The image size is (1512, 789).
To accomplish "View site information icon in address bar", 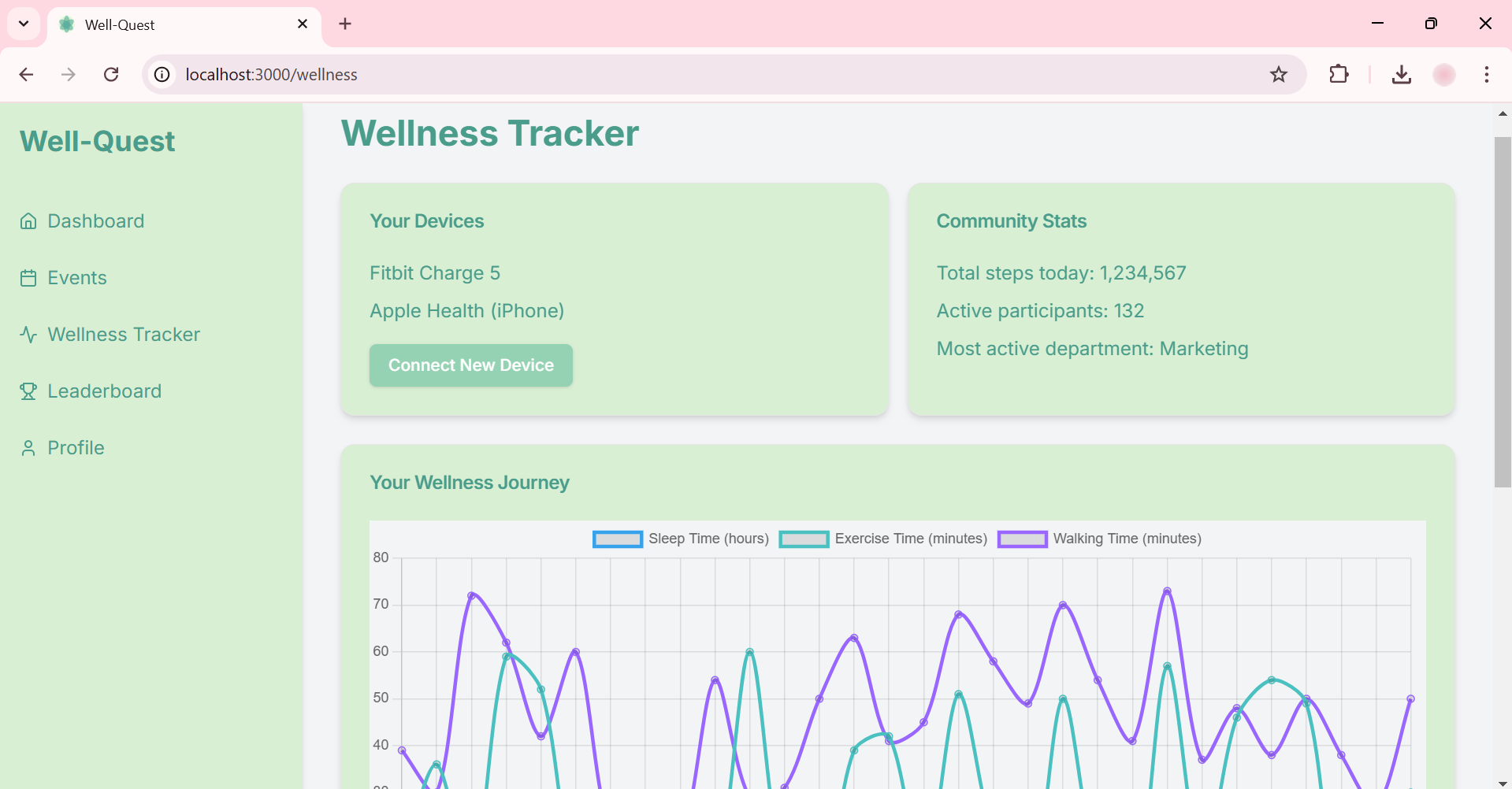I will click(162, 74).
